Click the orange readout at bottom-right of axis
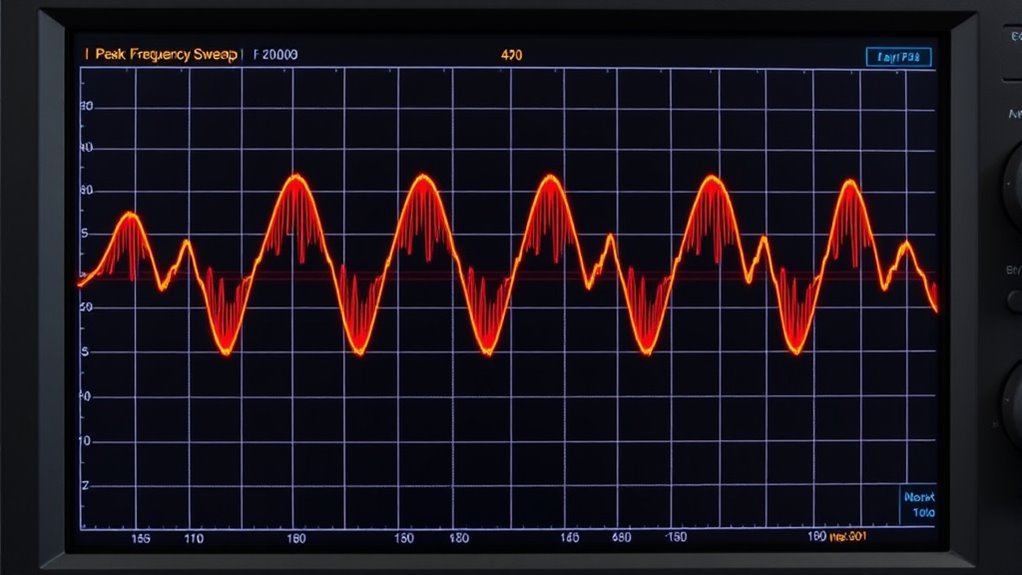 (x=847, y=537)
